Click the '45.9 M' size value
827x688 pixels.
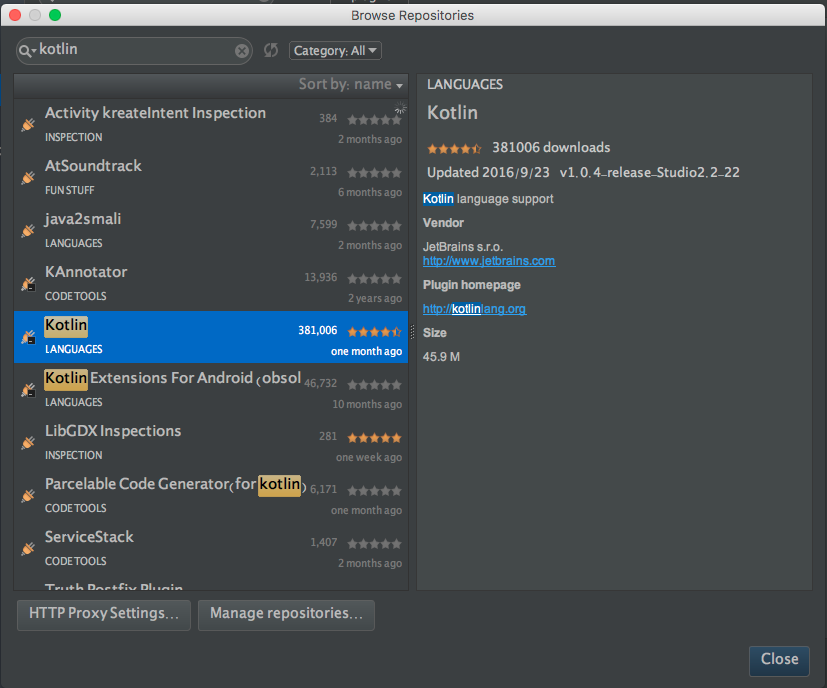pyautogui.click(x=441, y=357)
